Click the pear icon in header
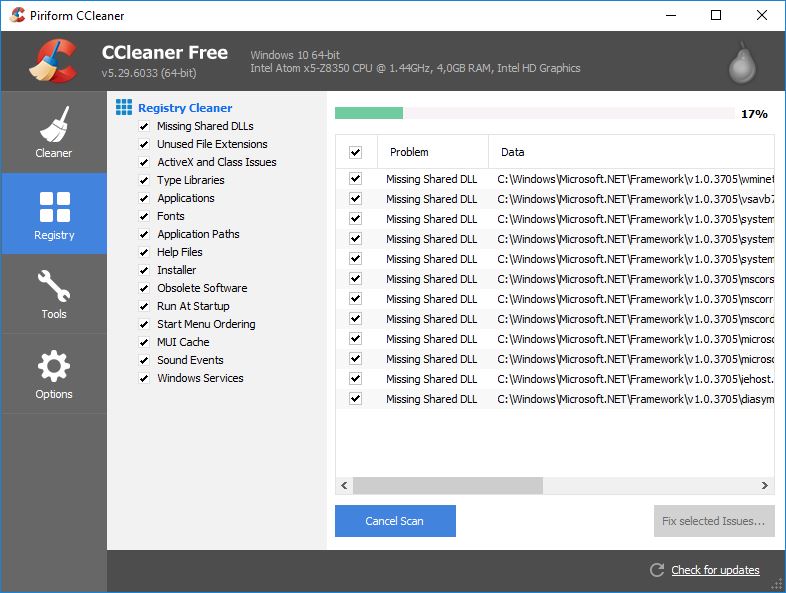786x593 pixels. 742,64
